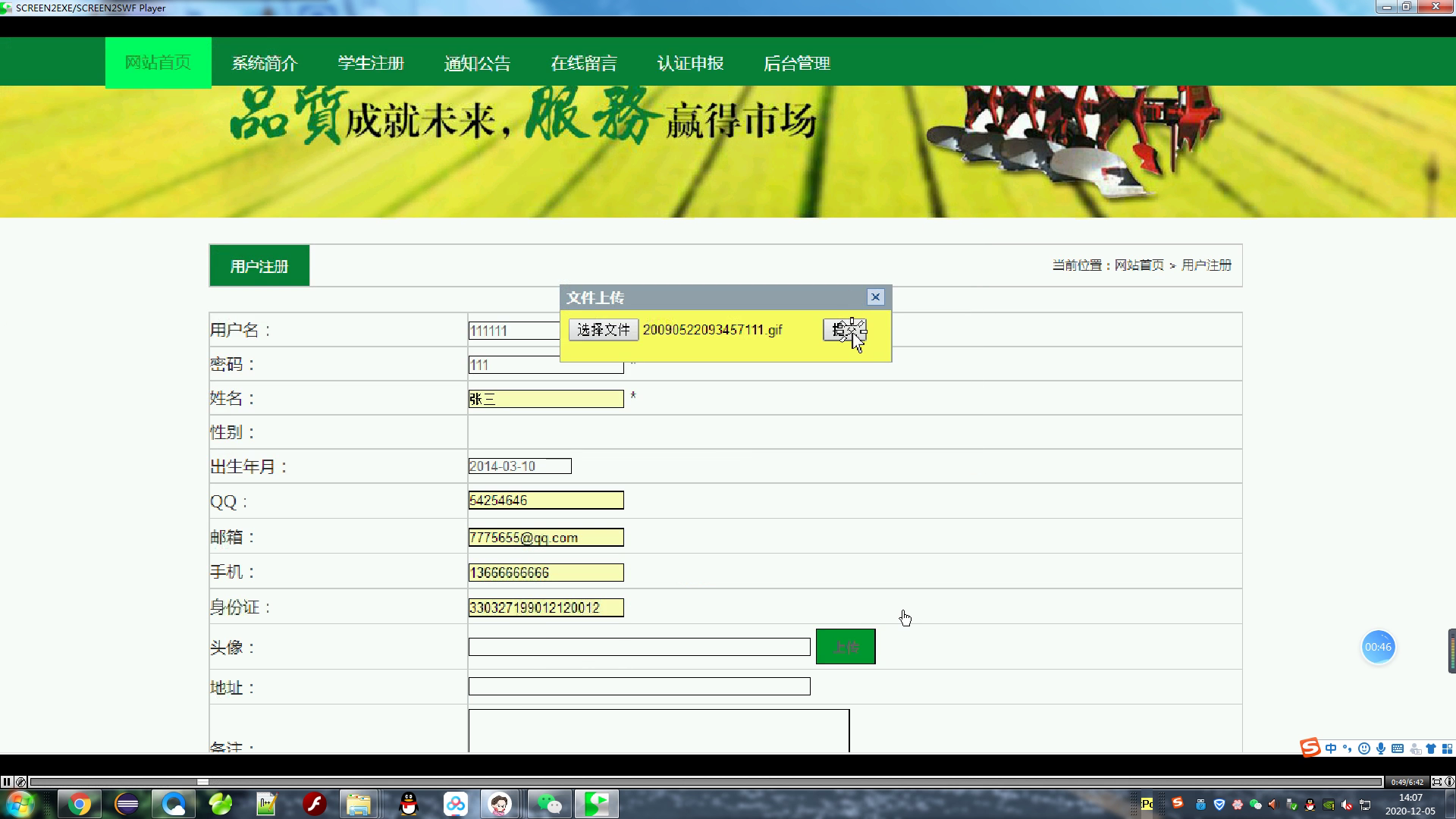Screen dimensions: 1456x819
Task: Open Adobe Flash from the taskbar
Action: tap(314, 804)
